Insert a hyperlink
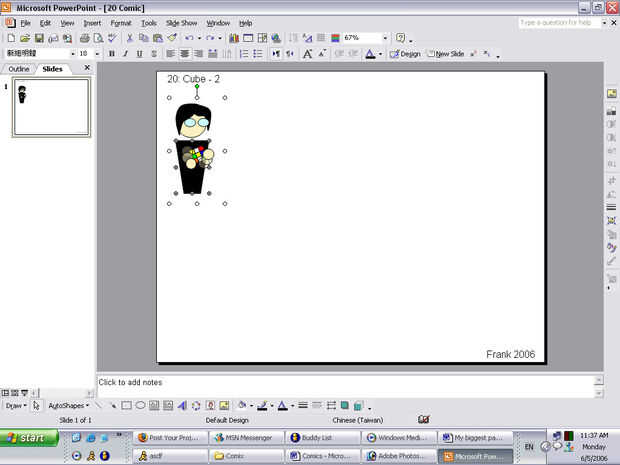This screenshot has height=465, width=620. [276, 38]
